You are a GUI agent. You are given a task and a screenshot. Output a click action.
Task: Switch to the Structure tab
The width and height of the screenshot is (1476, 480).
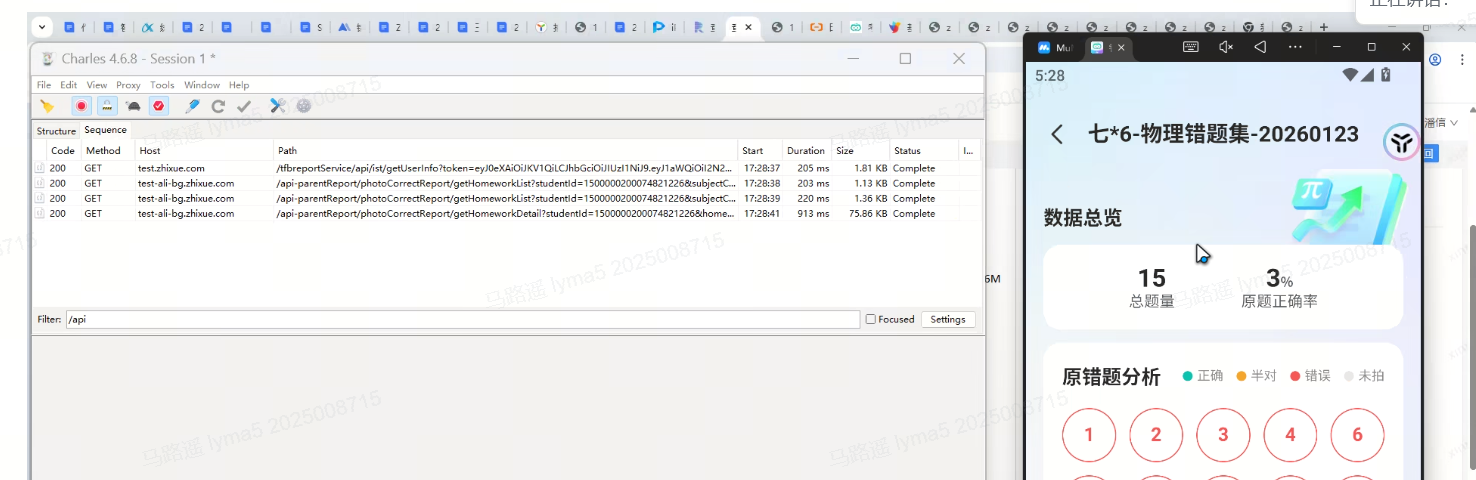click(56, 131)
